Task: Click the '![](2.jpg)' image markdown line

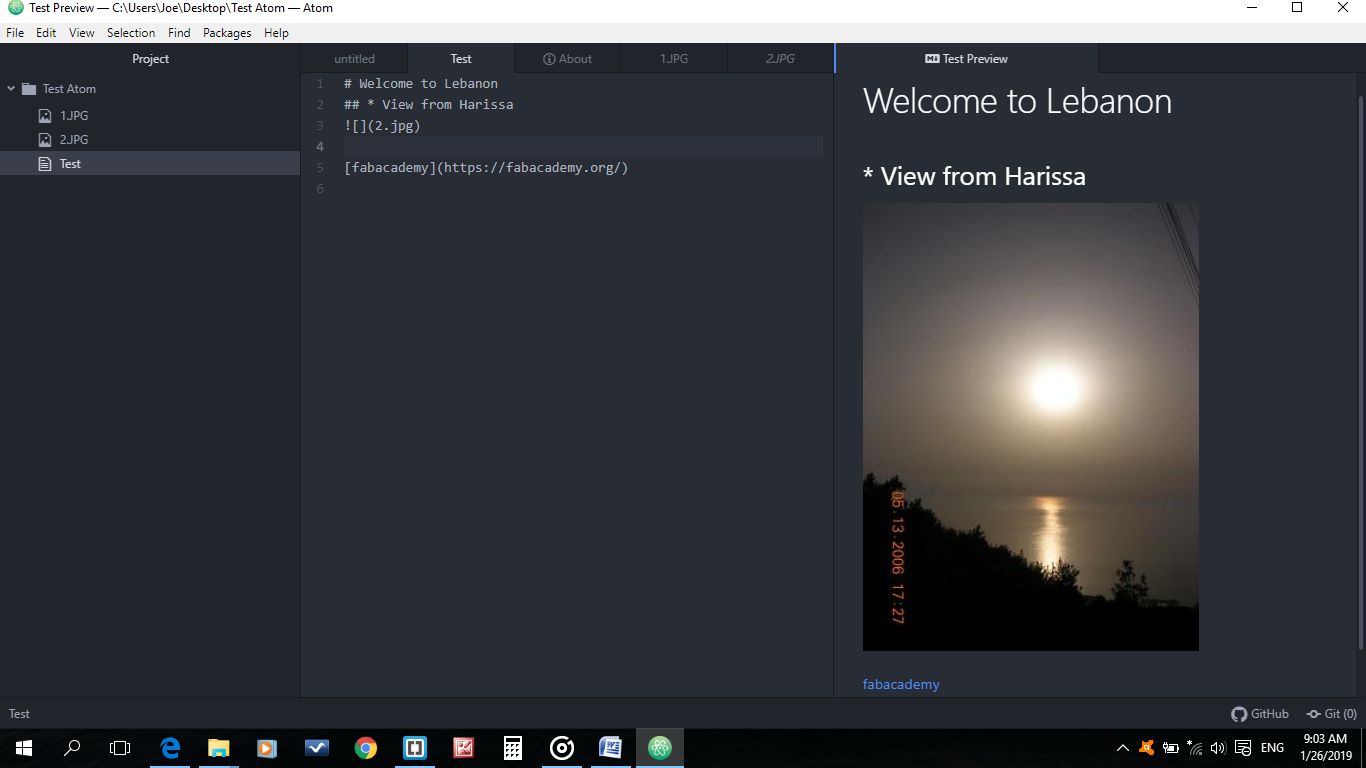Action: [382, 126]
